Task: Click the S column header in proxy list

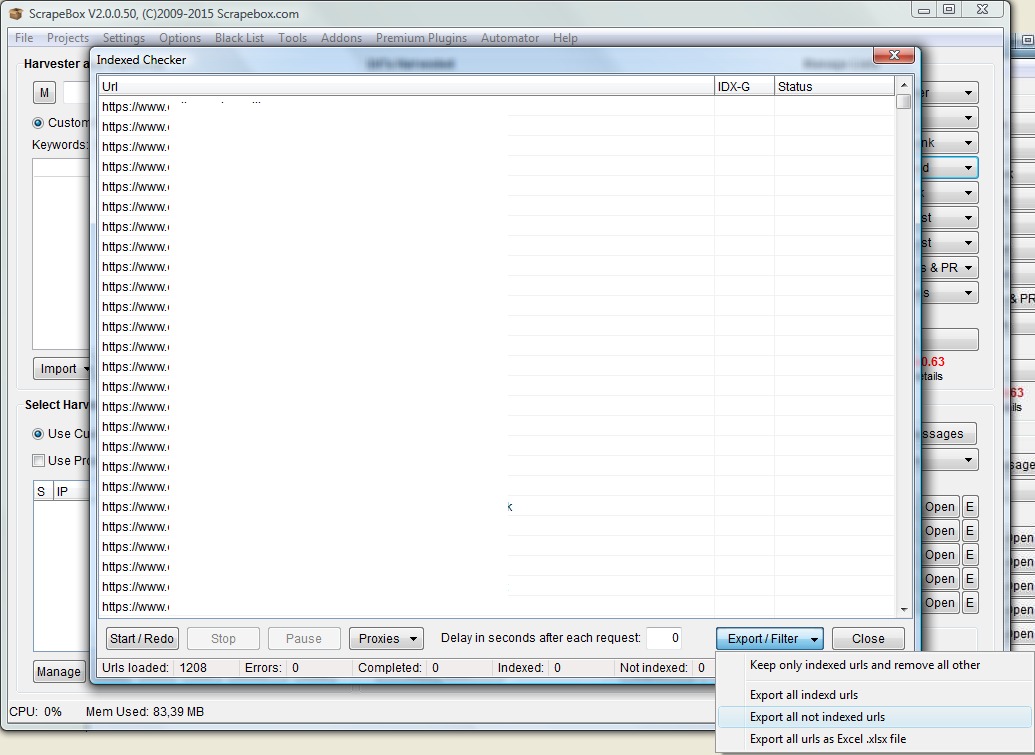Action: tap(43, 491)
